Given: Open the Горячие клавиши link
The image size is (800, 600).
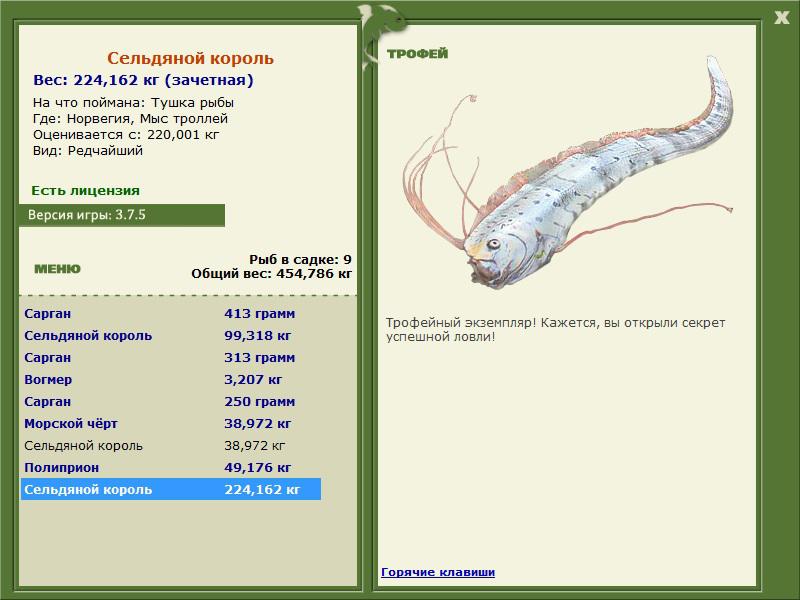Looking at the screenshot, I should [438, 572].
